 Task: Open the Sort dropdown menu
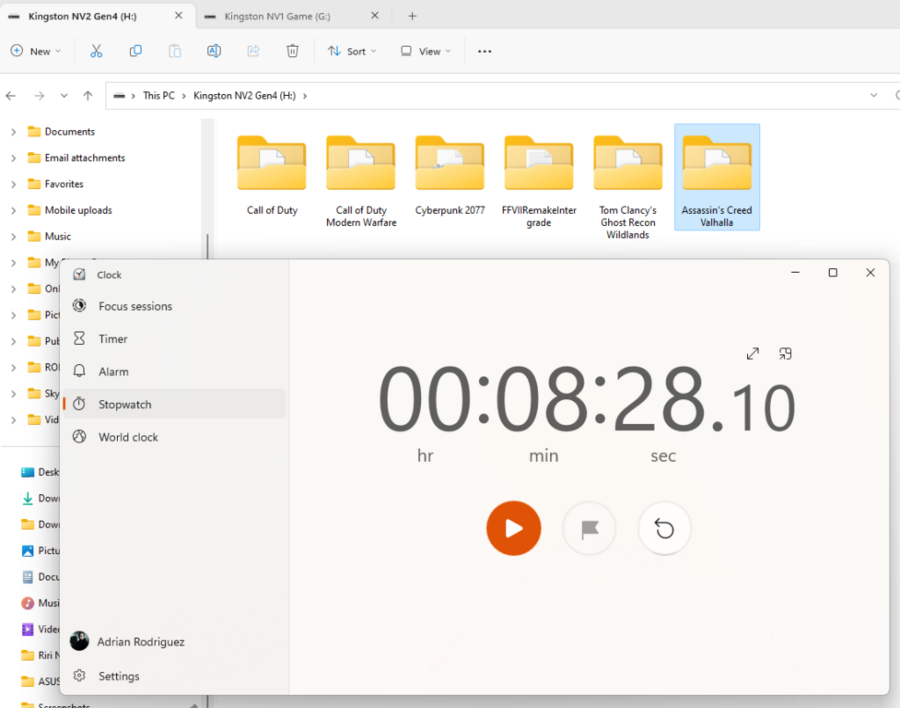tap(352, 51)
